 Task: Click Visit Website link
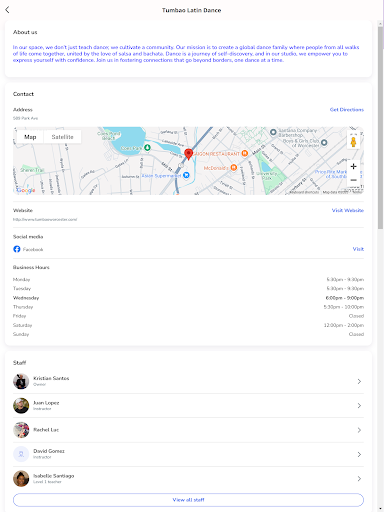[x=348, y=210]
